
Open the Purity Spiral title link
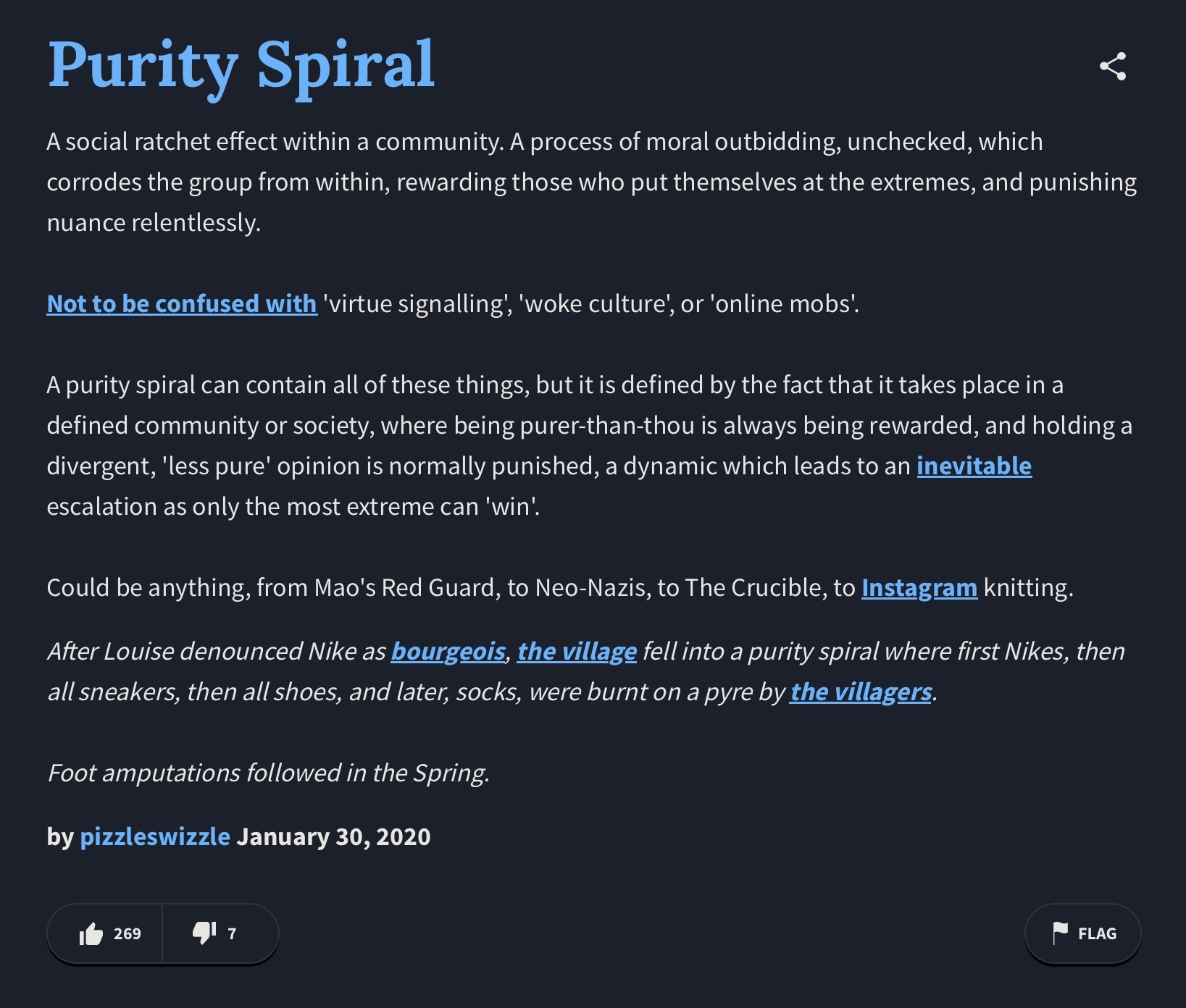pyautogui.click(x=241, y=65)
